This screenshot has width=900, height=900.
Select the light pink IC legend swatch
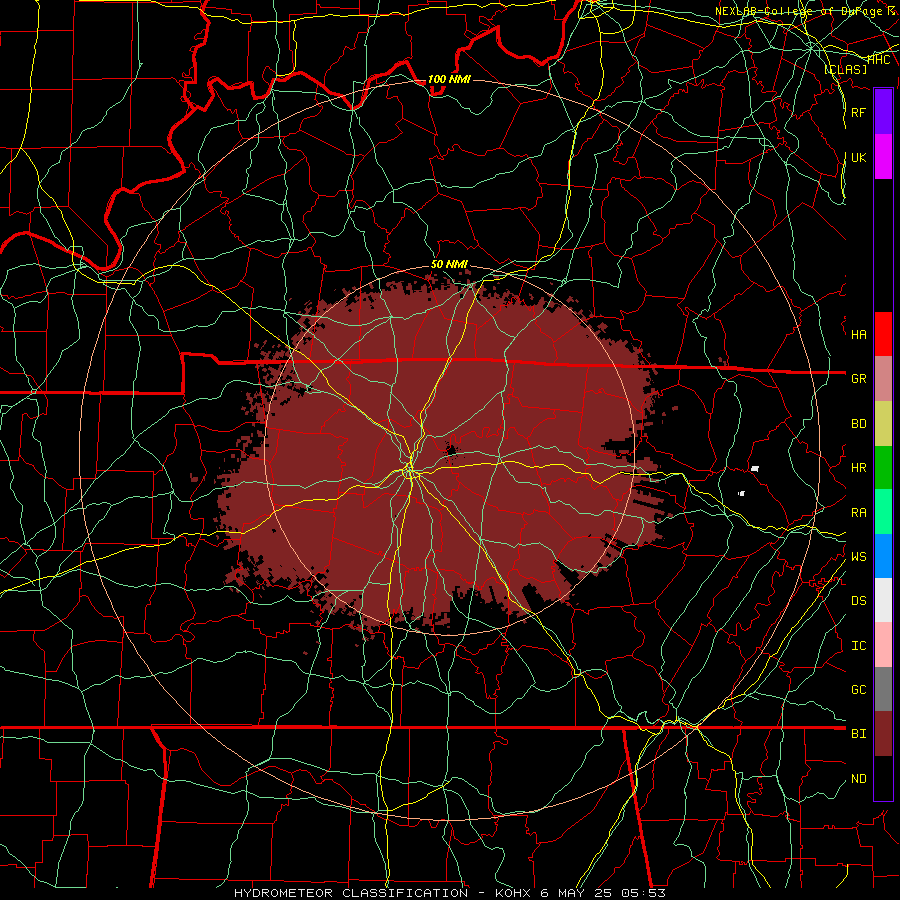click(x=883, y=645)
